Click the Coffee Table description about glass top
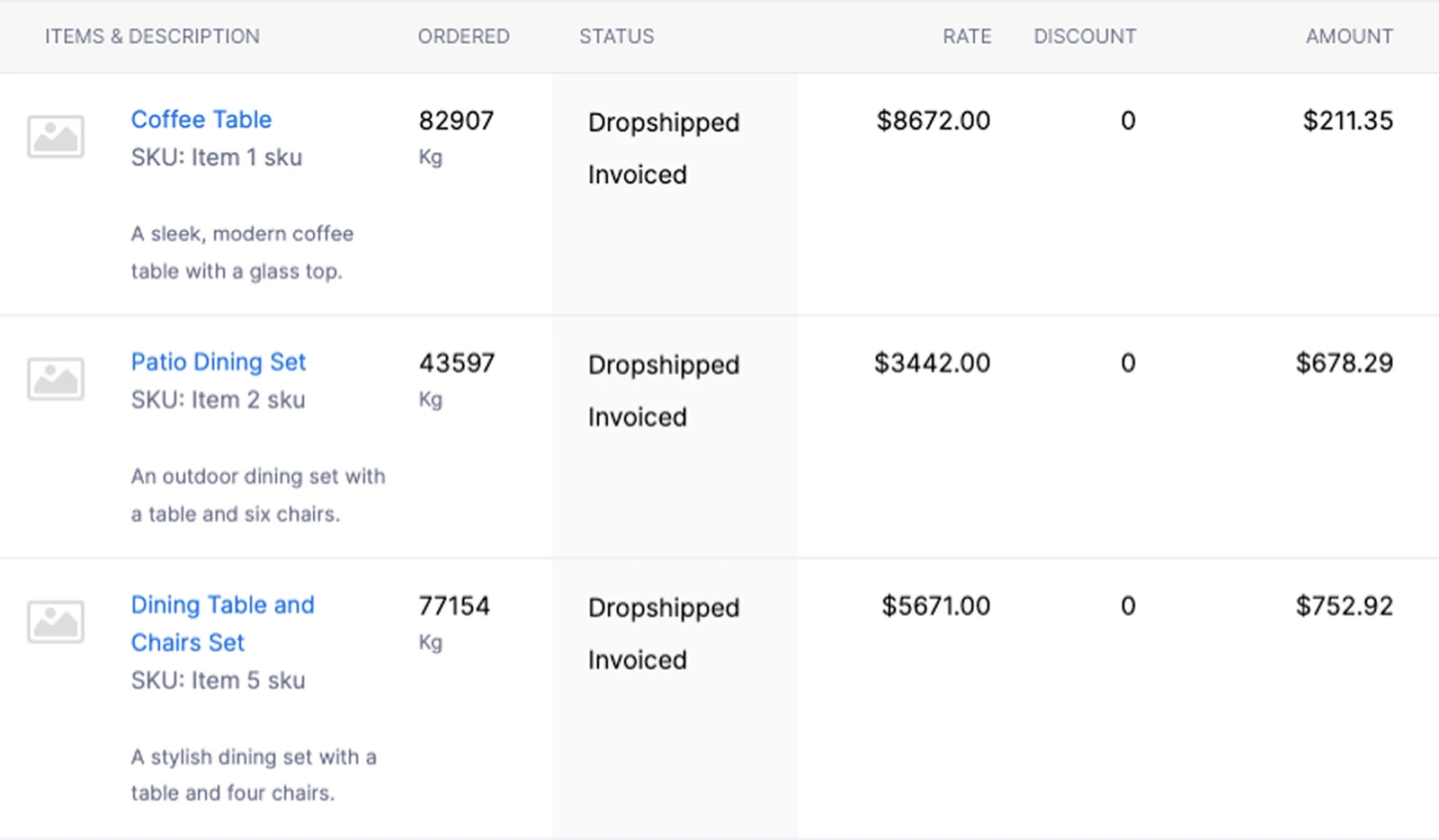 tap(242, 253)
